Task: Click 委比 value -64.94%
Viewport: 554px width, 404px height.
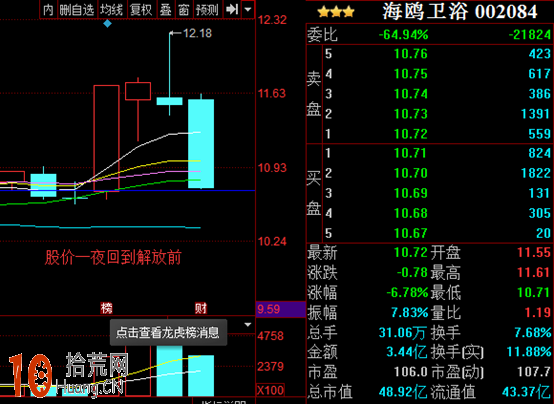Action: pyautogui.click(x=403, y=35)
